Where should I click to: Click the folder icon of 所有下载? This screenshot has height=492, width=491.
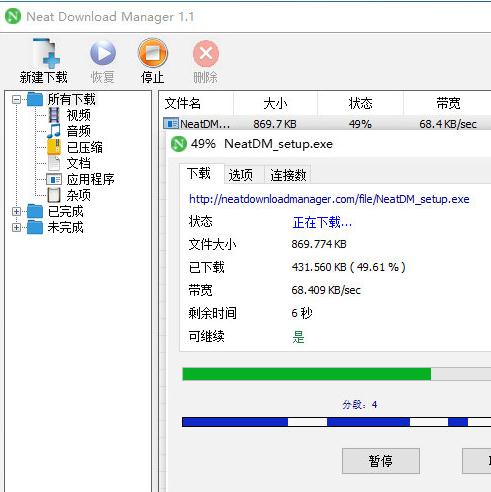click(x=35, y=99)
